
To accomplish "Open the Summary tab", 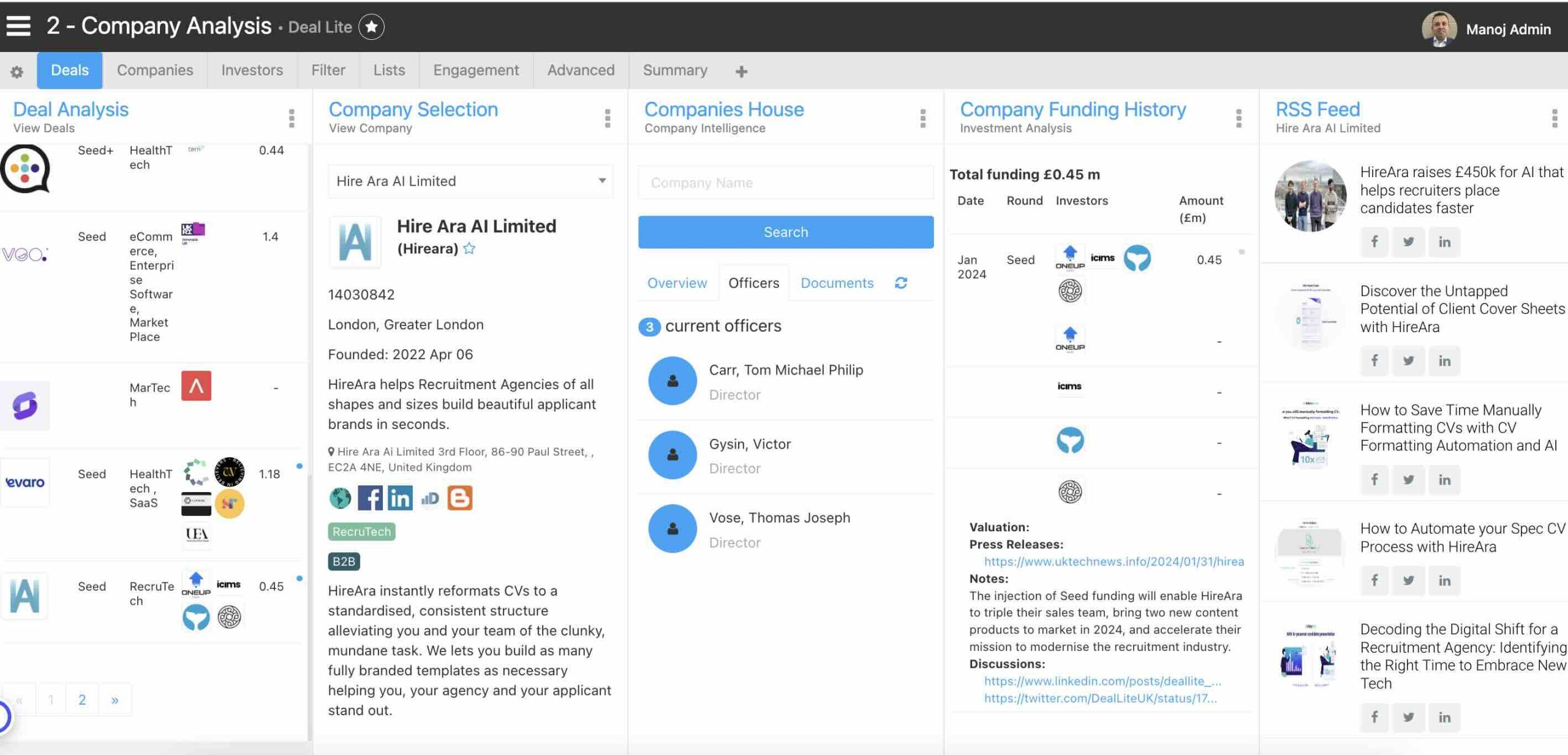I will pos(675,70).
